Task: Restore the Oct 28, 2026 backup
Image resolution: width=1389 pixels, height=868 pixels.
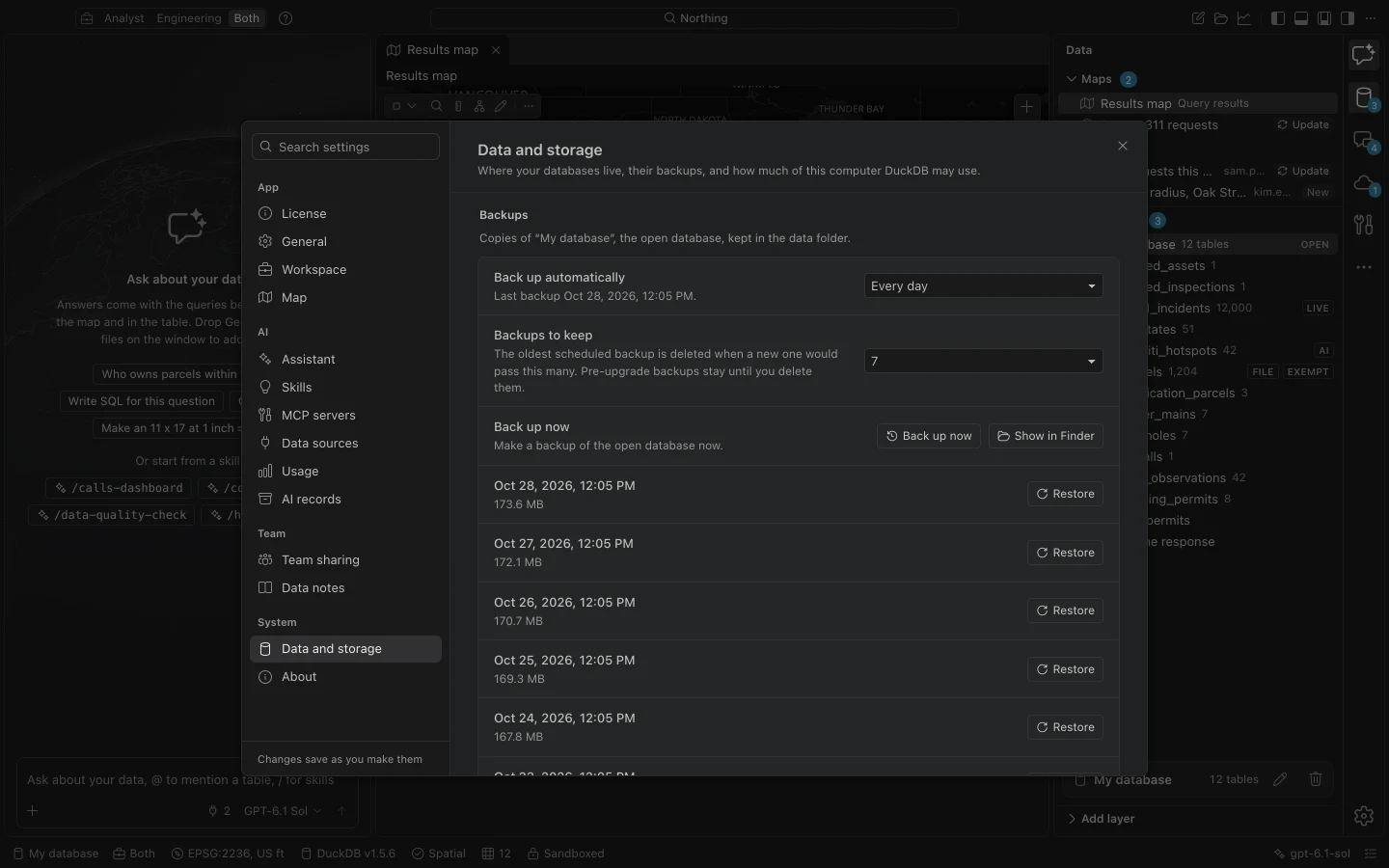Action: 1065,494
